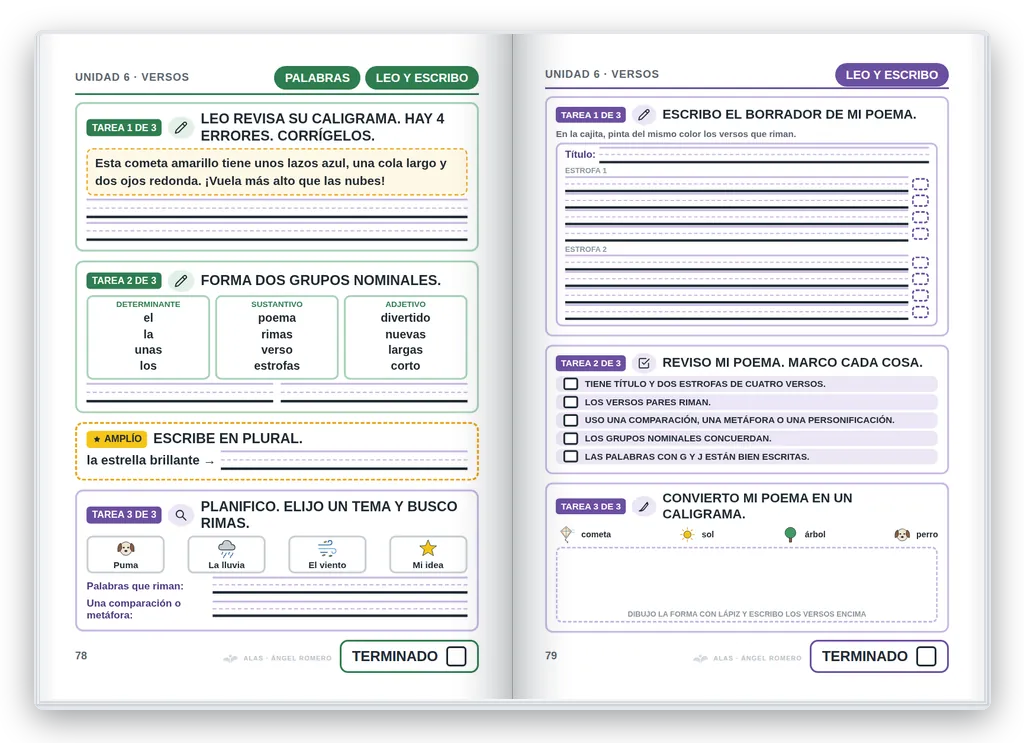Click the 'Palabras que riman' writing line

click(x=340, y=586)
